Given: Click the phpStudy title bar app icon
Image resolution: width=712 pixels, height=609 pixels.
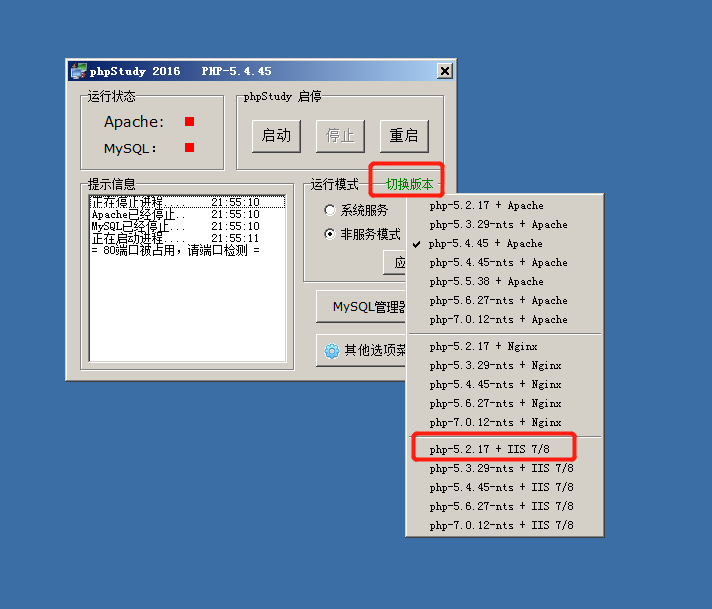Looking at the screenshot, I should tap(79, 71).
